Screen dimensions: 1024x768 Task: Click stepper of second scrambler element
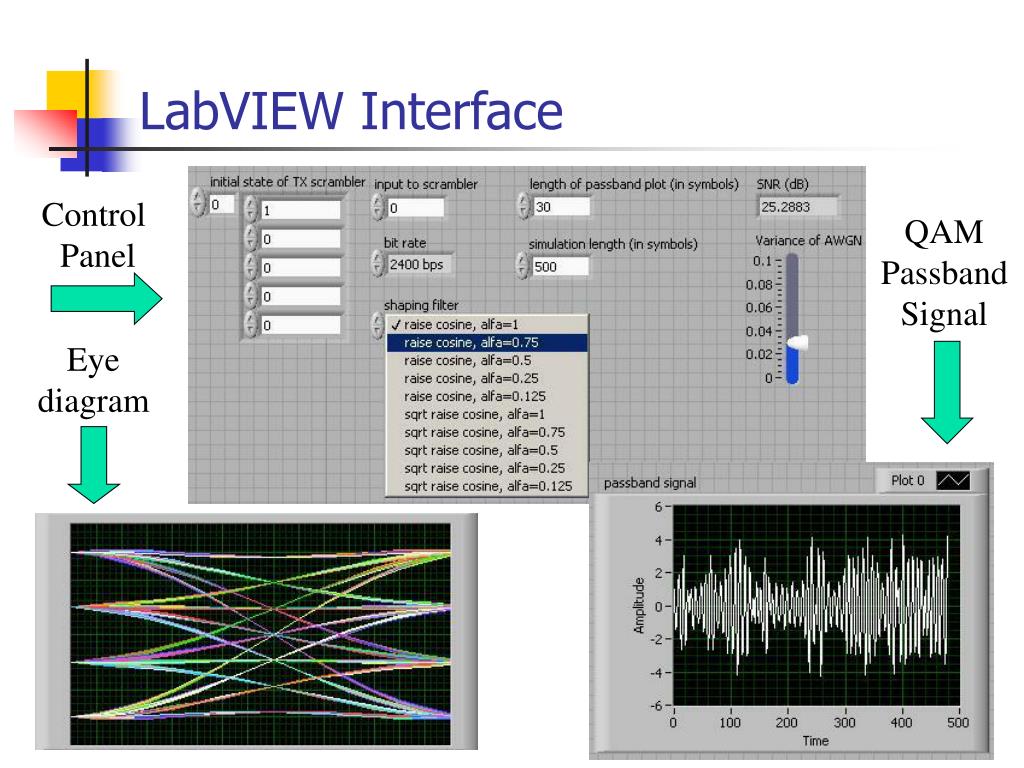pos(251,239)
